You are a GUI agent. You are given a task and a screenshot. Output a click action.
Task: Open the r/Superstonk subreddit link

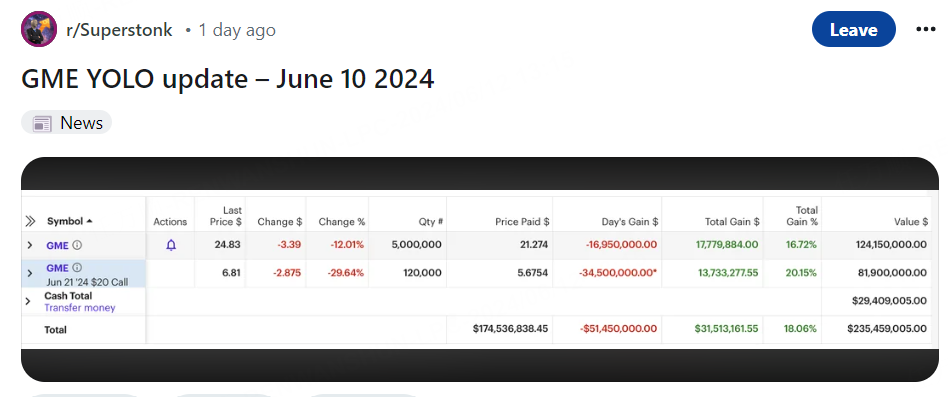pos(119,30)
